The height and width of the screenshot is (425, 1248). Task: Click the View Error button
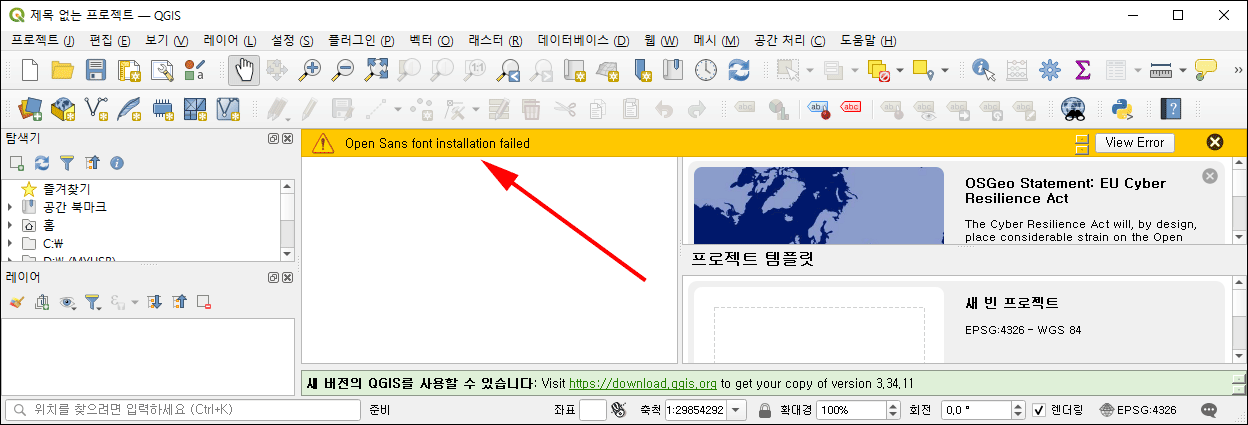coord(1135,143)
